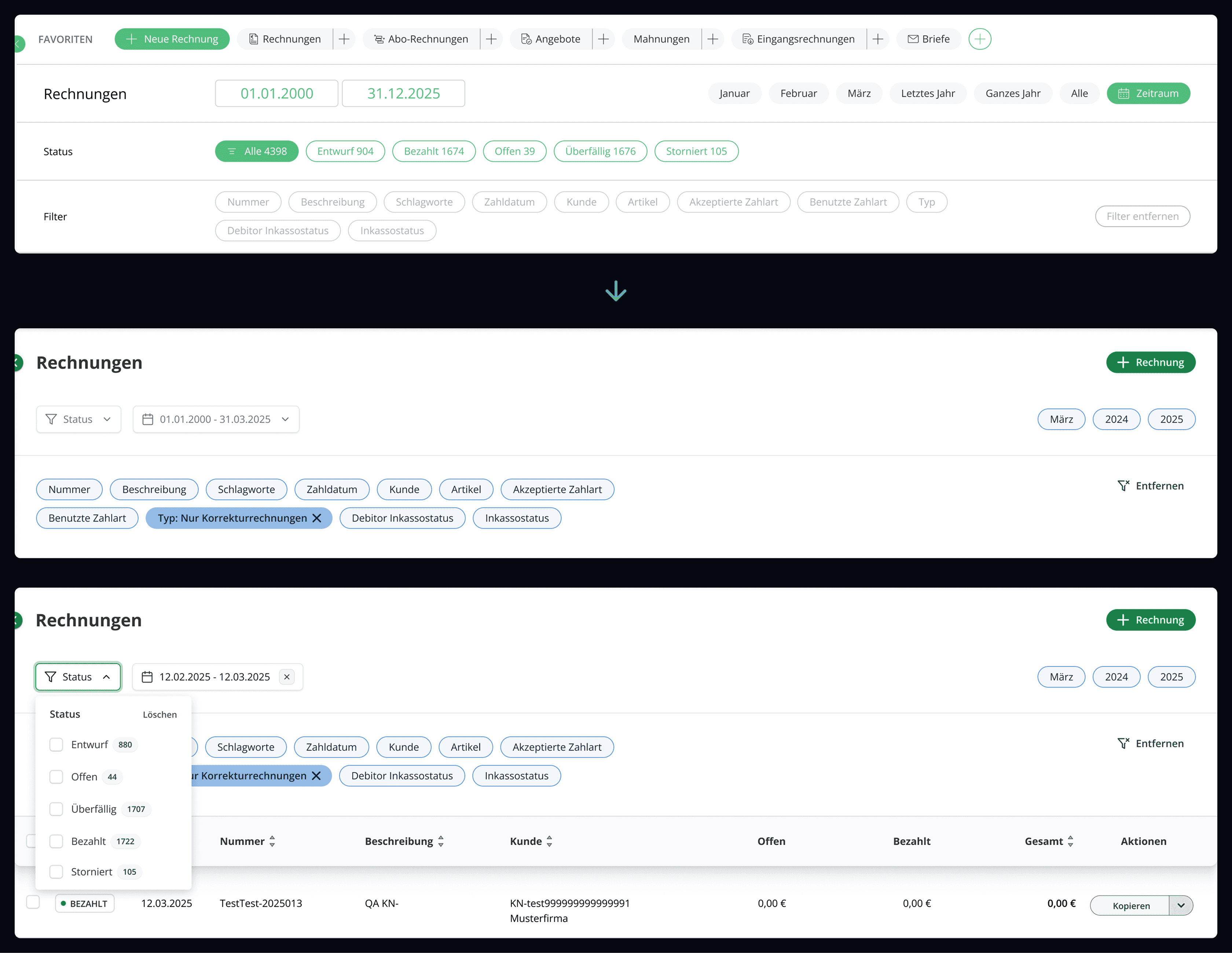Click plus icon next to Abo-Rechnungen tab

click(491, 39)
